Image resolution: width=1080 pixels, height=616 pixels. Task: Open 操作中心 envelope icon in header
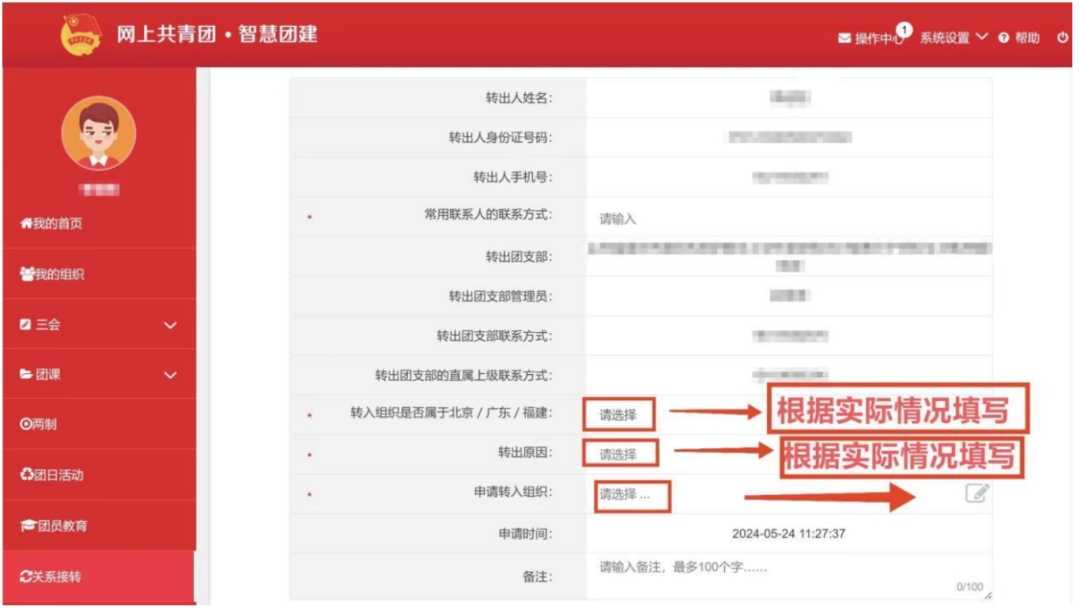pos(845,39)
